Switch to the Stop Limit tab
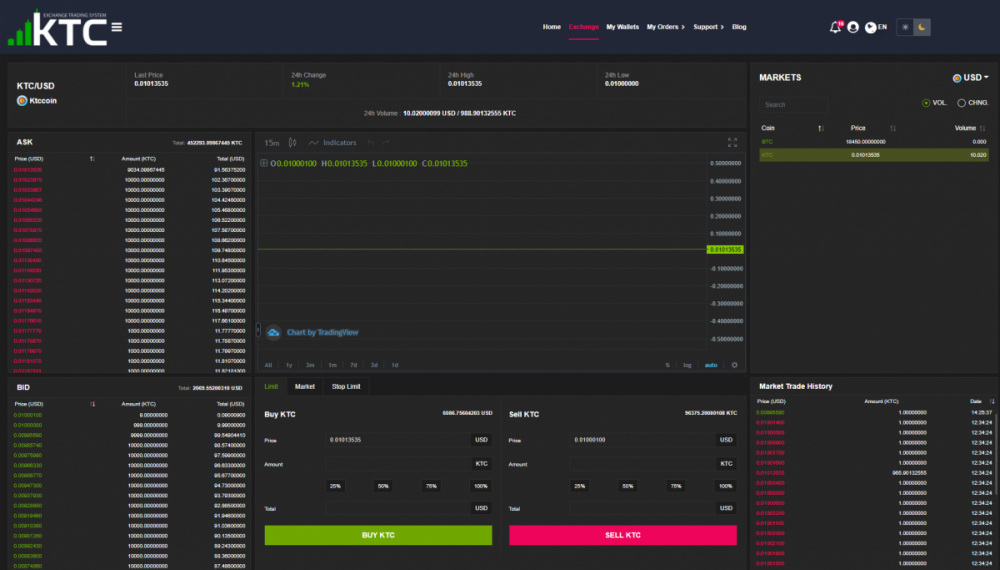The width and height of the screenshot is (1000, 570). [346, 386]
